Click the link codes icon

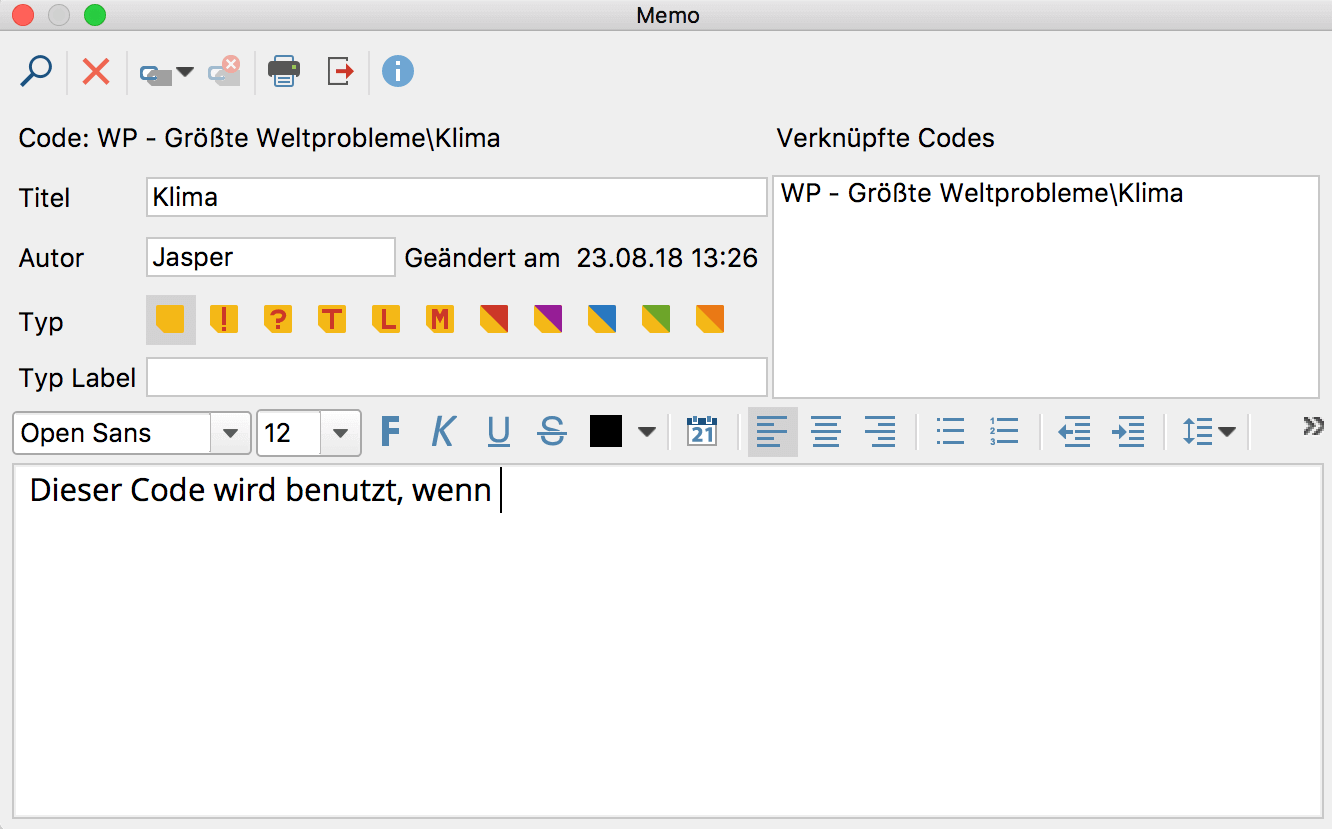(156, 74)
